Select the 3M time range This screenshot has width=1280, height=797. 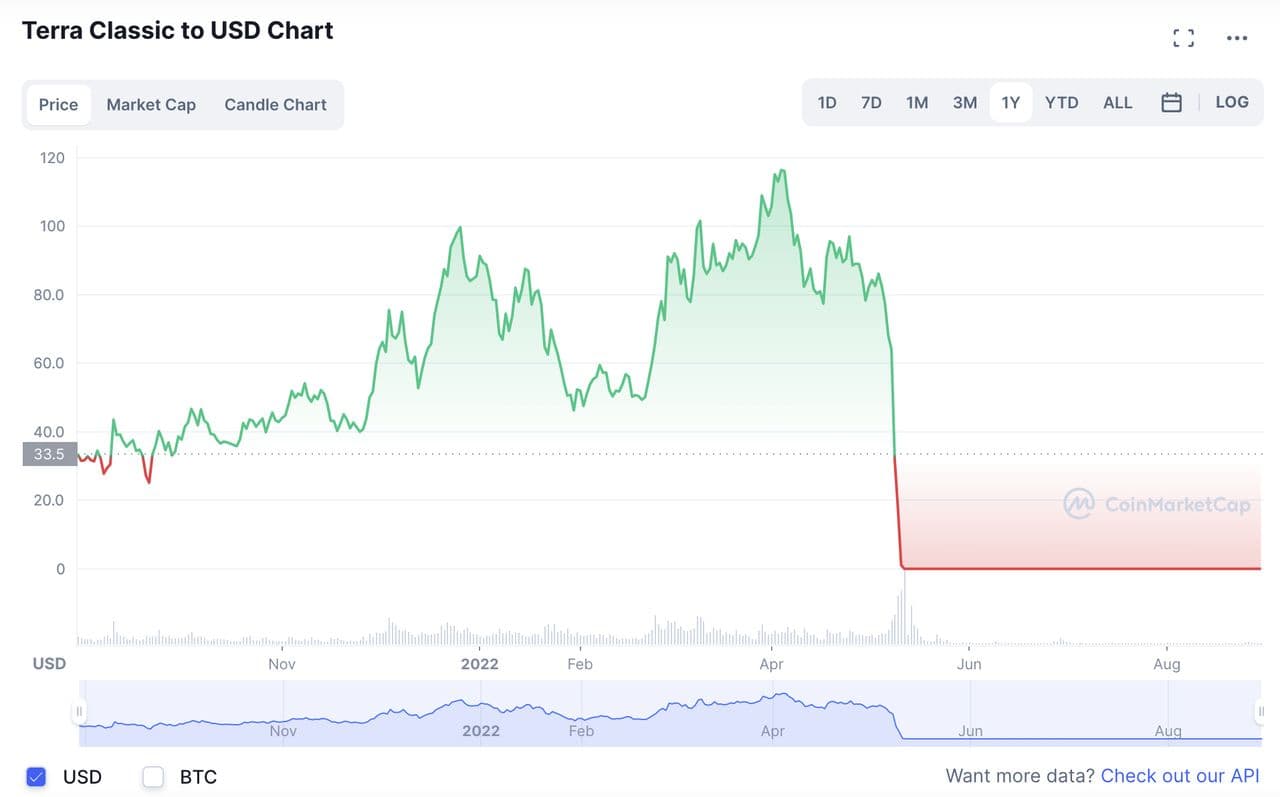tap(965, 103)
